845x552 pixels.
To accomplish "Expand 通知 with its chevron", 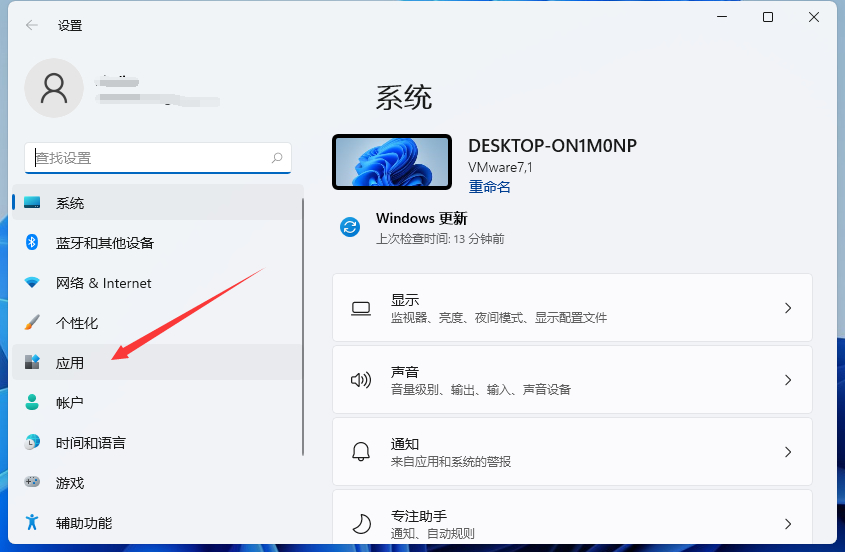I will point(788,452).
